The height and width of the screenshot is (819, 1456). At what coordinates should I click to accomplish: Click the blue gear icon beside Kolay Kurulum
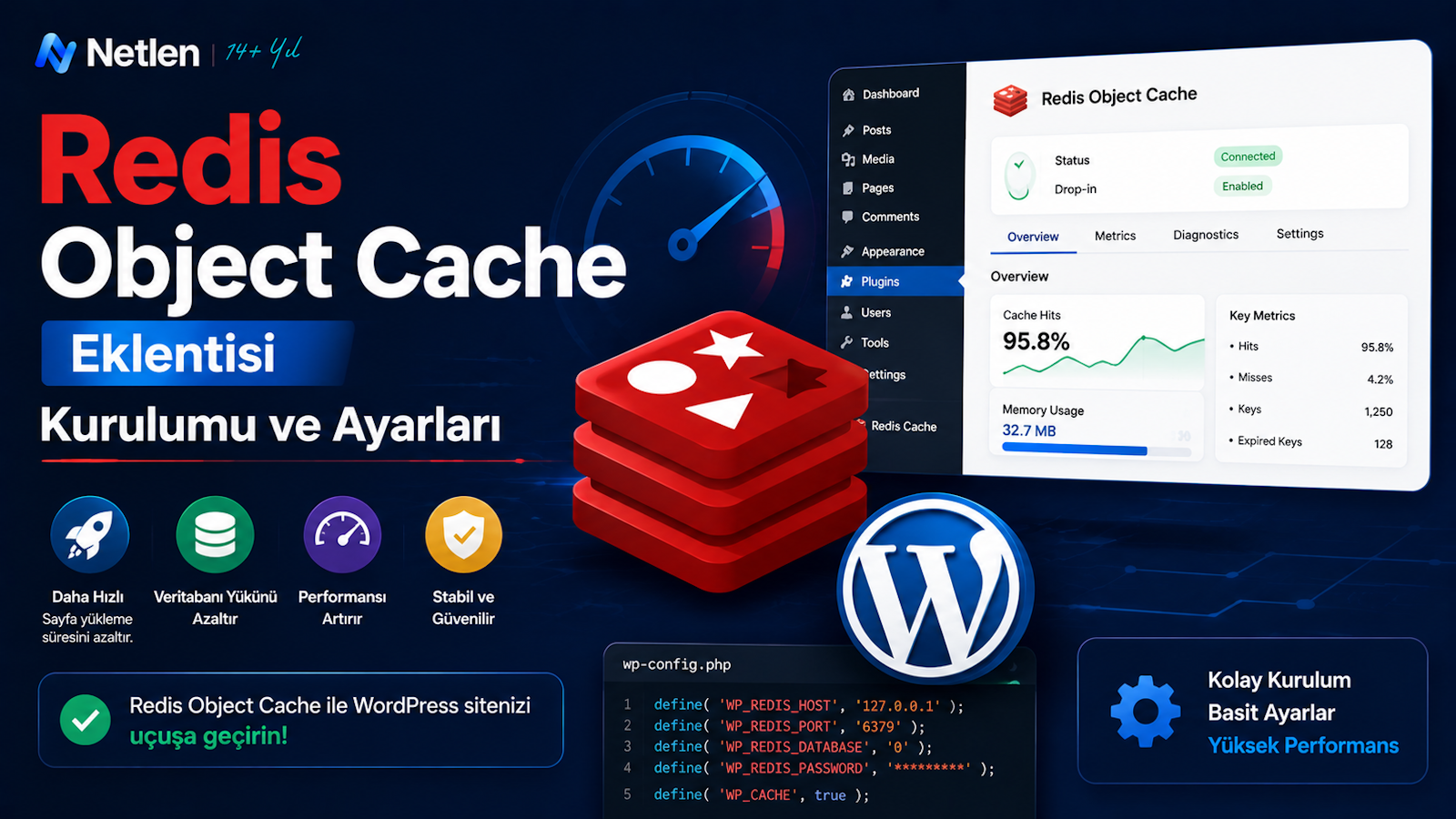[1146, 711]
